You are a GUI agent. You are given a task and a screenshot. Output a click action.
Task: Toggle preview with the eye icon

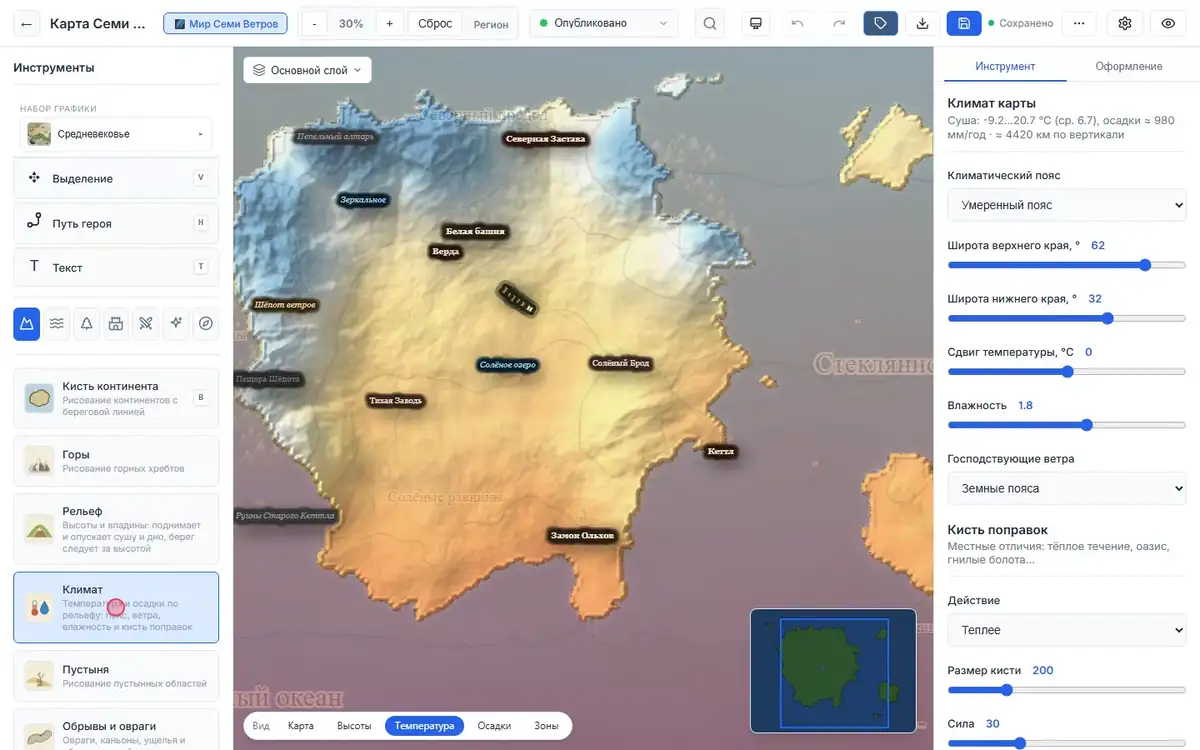[x=1168, y=23]
